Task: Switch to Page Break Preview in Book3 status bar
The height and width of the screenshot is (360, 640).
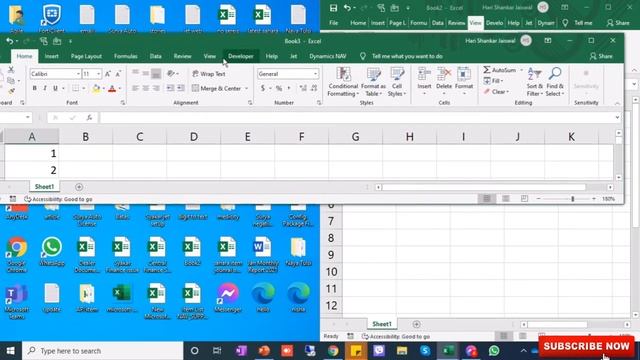Action: pos(524,199)
